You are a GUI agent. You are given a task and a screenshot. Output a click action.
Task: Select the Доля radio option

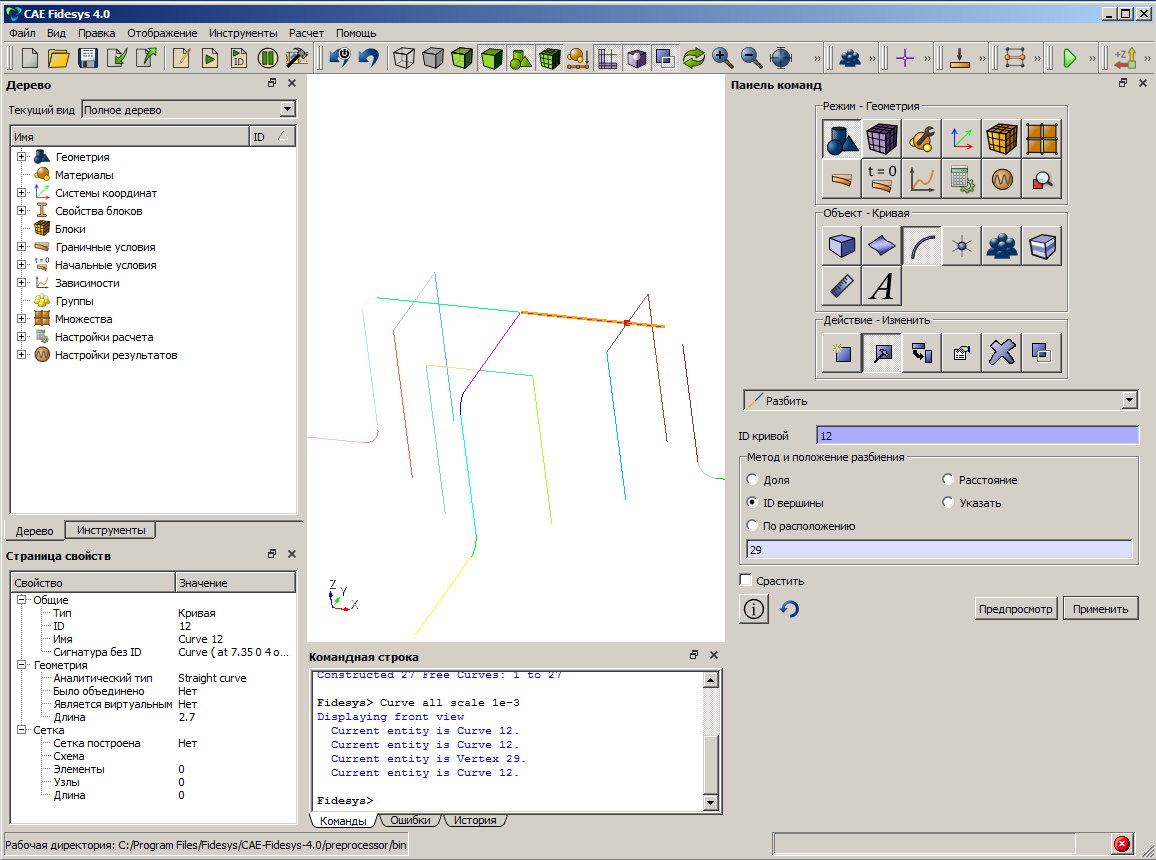click(x=752, y=480)
